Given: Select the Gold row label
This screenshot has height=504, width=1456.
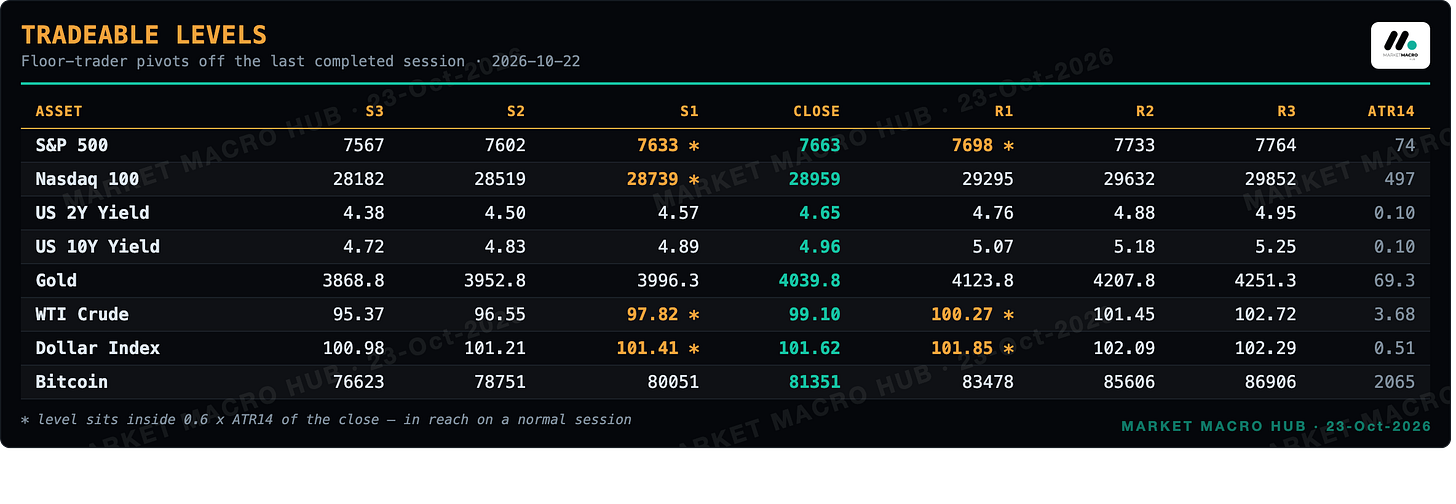Looking at the screenshot, I should (56, 280).
